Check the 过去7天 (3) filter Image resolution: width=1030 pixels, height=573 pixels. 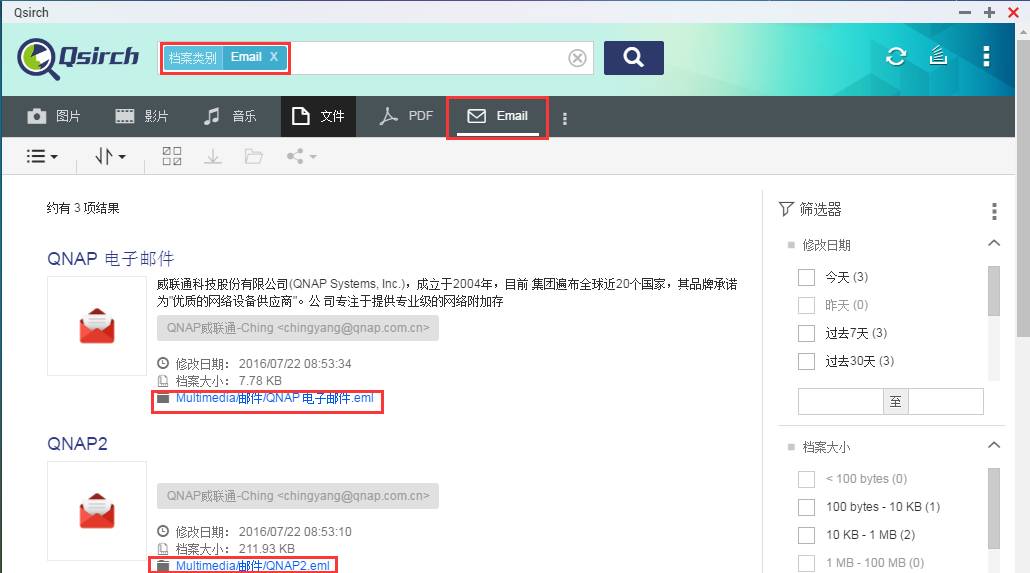[x=806, y=333]
